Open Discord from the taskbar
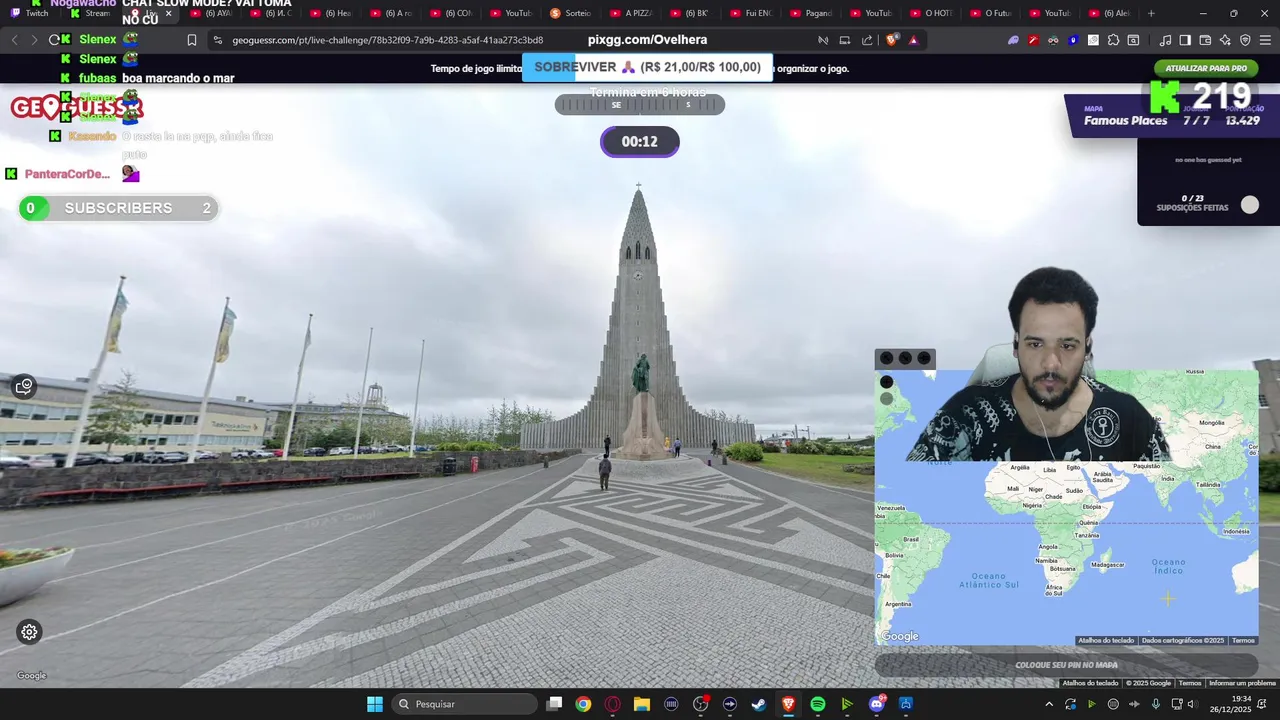The image size is (1280, 720). coord(877,704)
